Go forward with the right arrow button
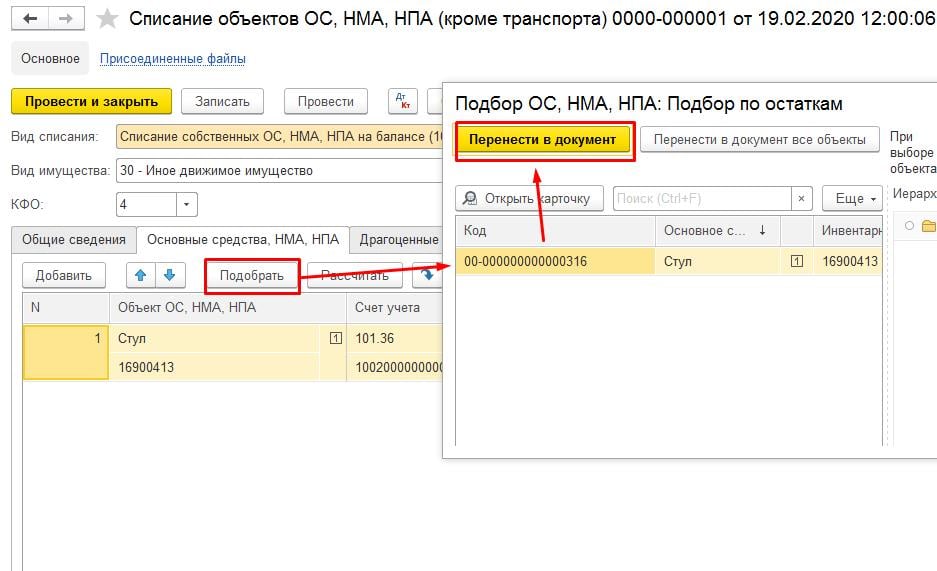This screenshot has height=571, width=937. click(66, 19)
